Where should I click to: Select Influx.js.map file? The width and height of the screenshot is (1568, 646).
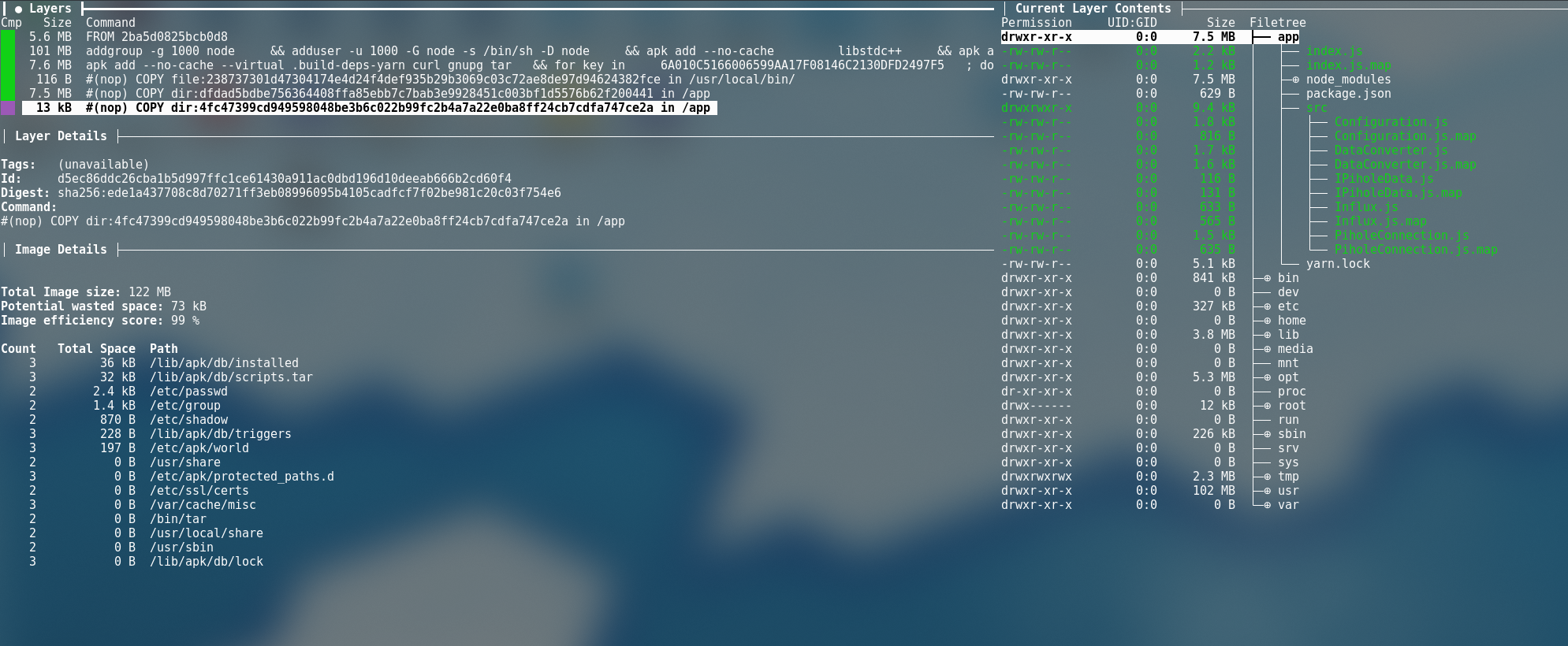coord(1380,221)
